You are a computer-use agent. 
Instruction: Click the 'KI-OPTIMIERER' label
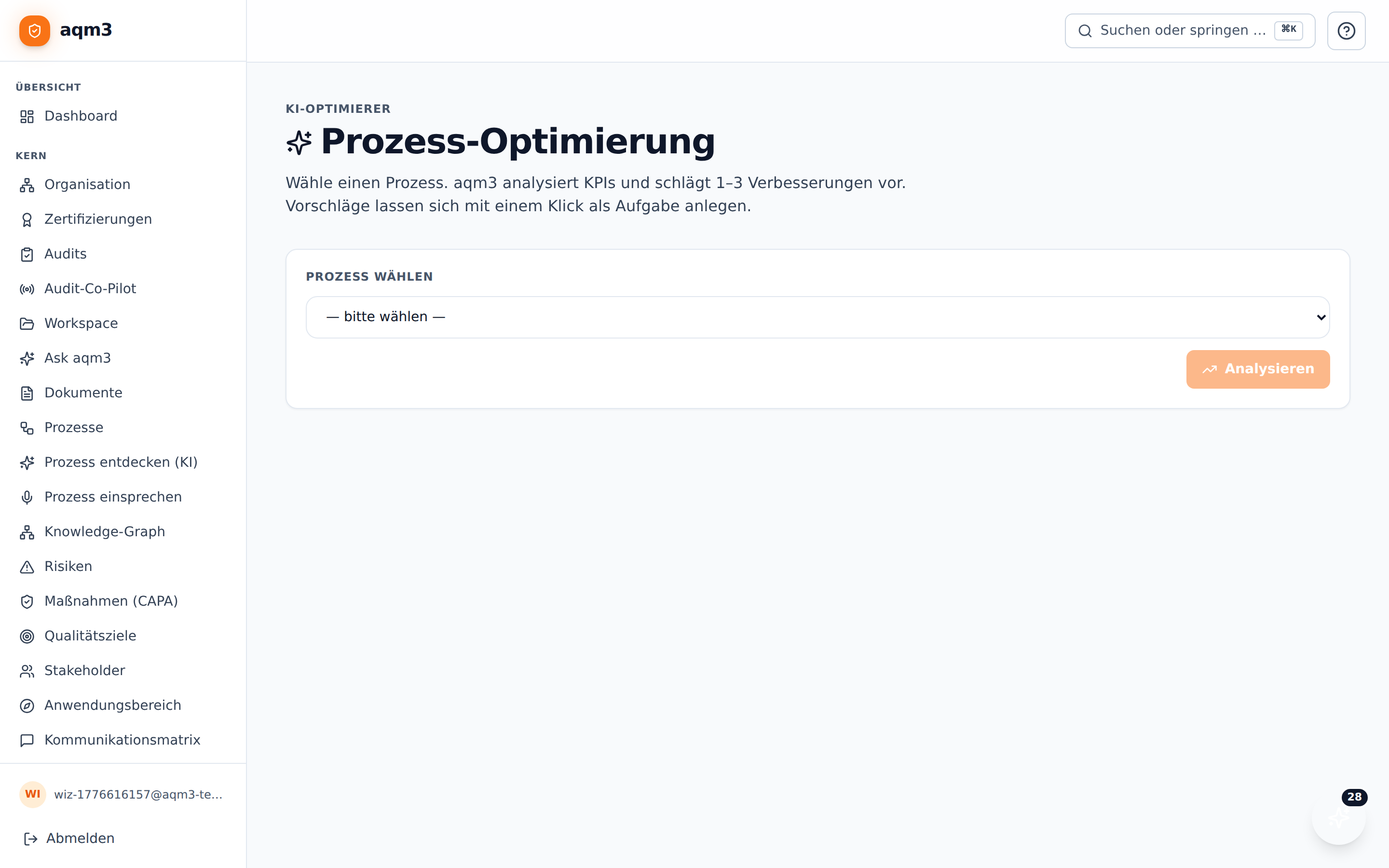(338, 108)
